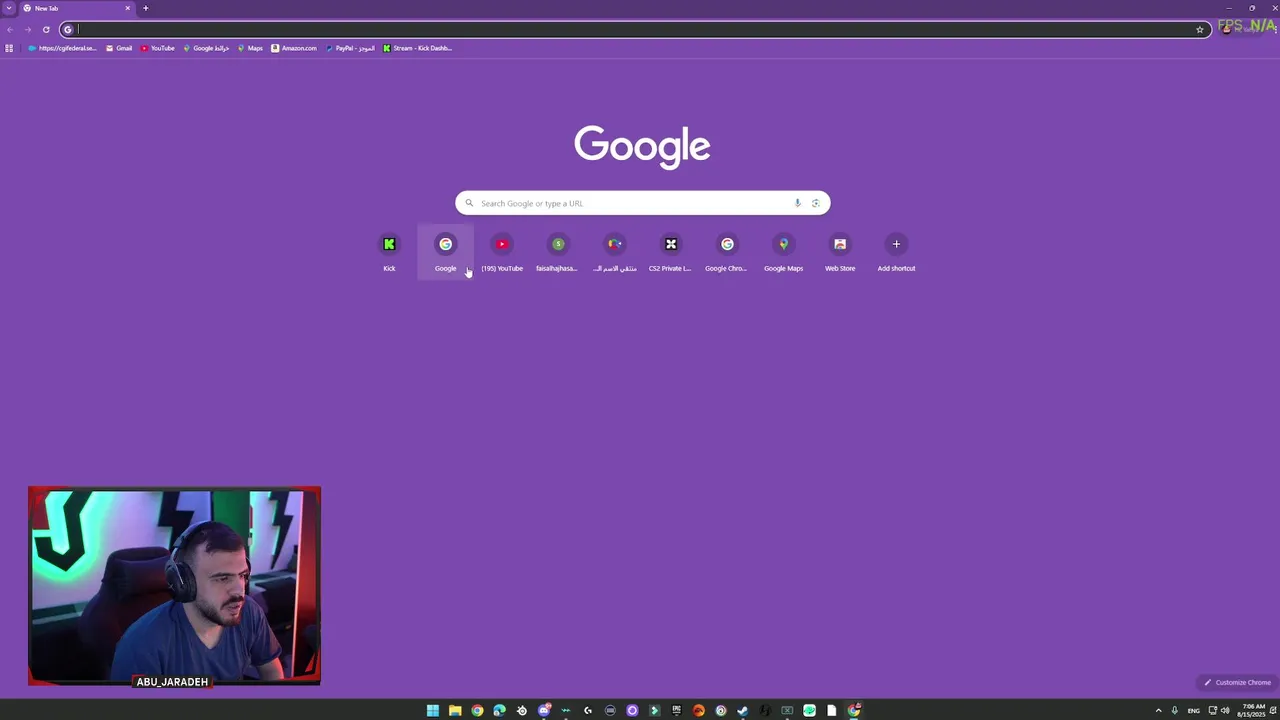Open Steam from the taskbar
The width and height of the screenshot is (1280, 720).
[742, 711]
